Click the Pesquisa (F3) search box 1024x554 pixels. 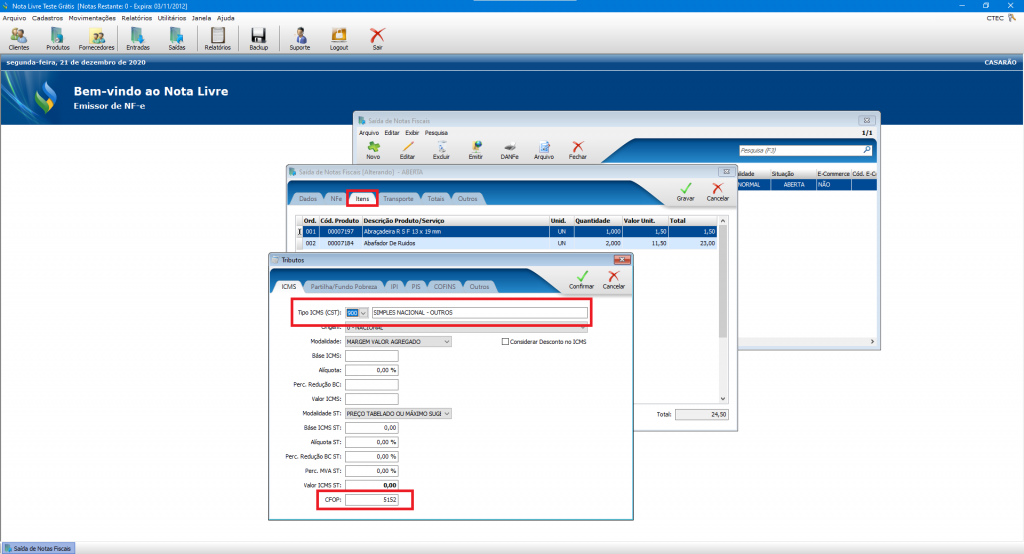coord(800,150)
